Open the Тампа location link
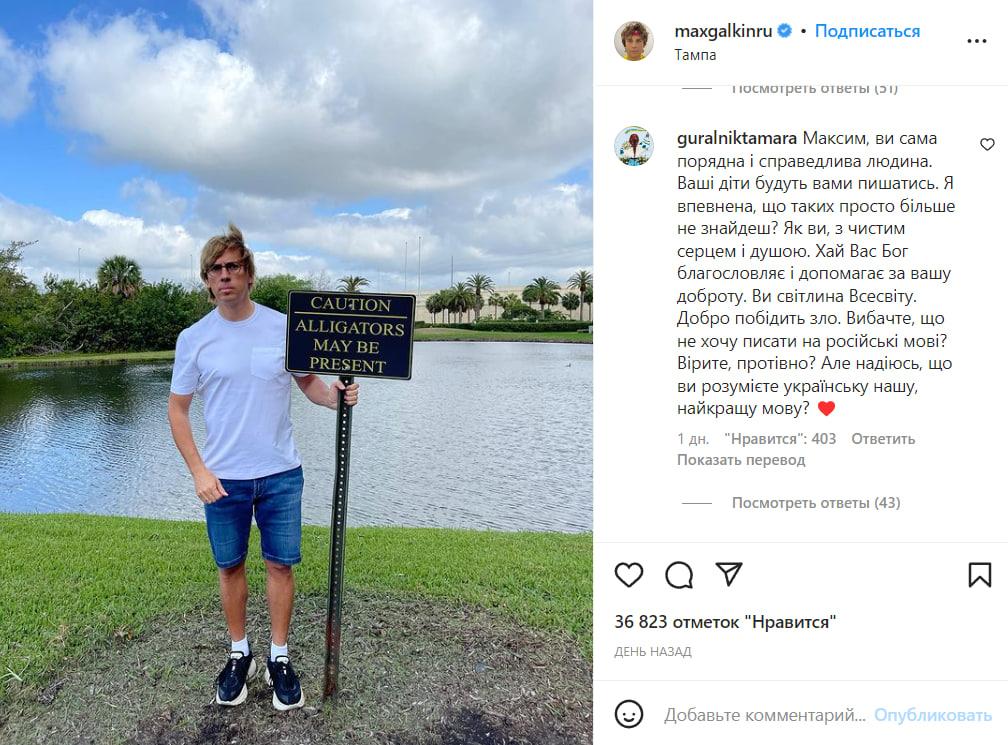 coord(695,55)
